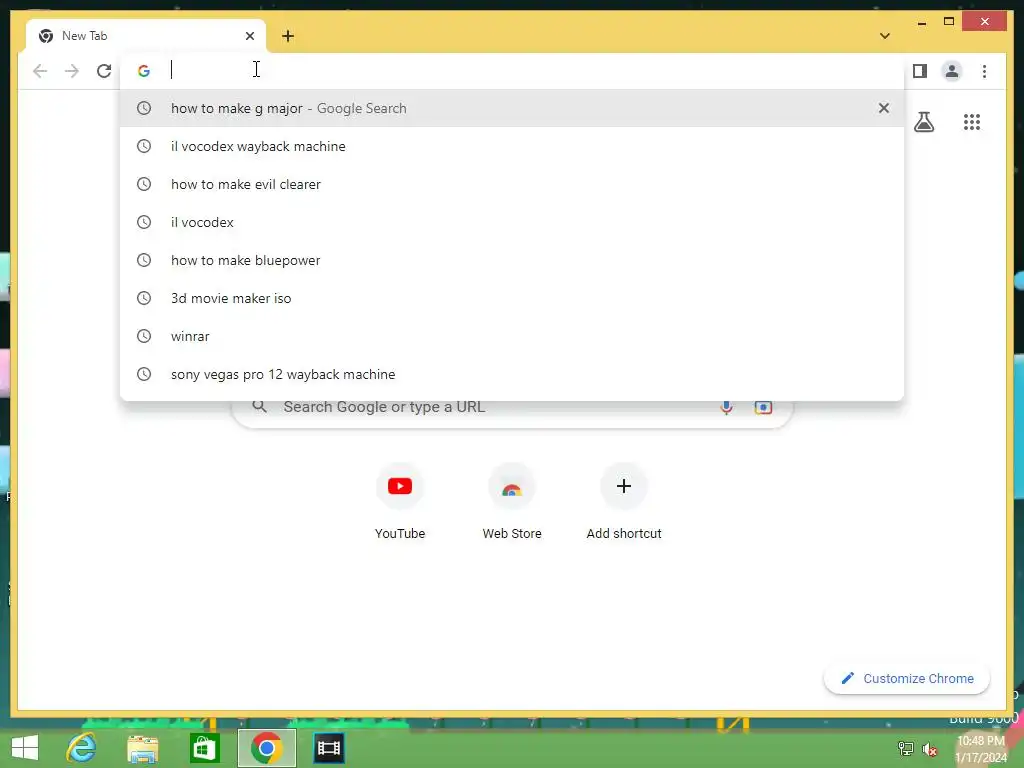Screen dimensions: 1024x768
Task: Search by image with the Lens icon
Action: 763,407
